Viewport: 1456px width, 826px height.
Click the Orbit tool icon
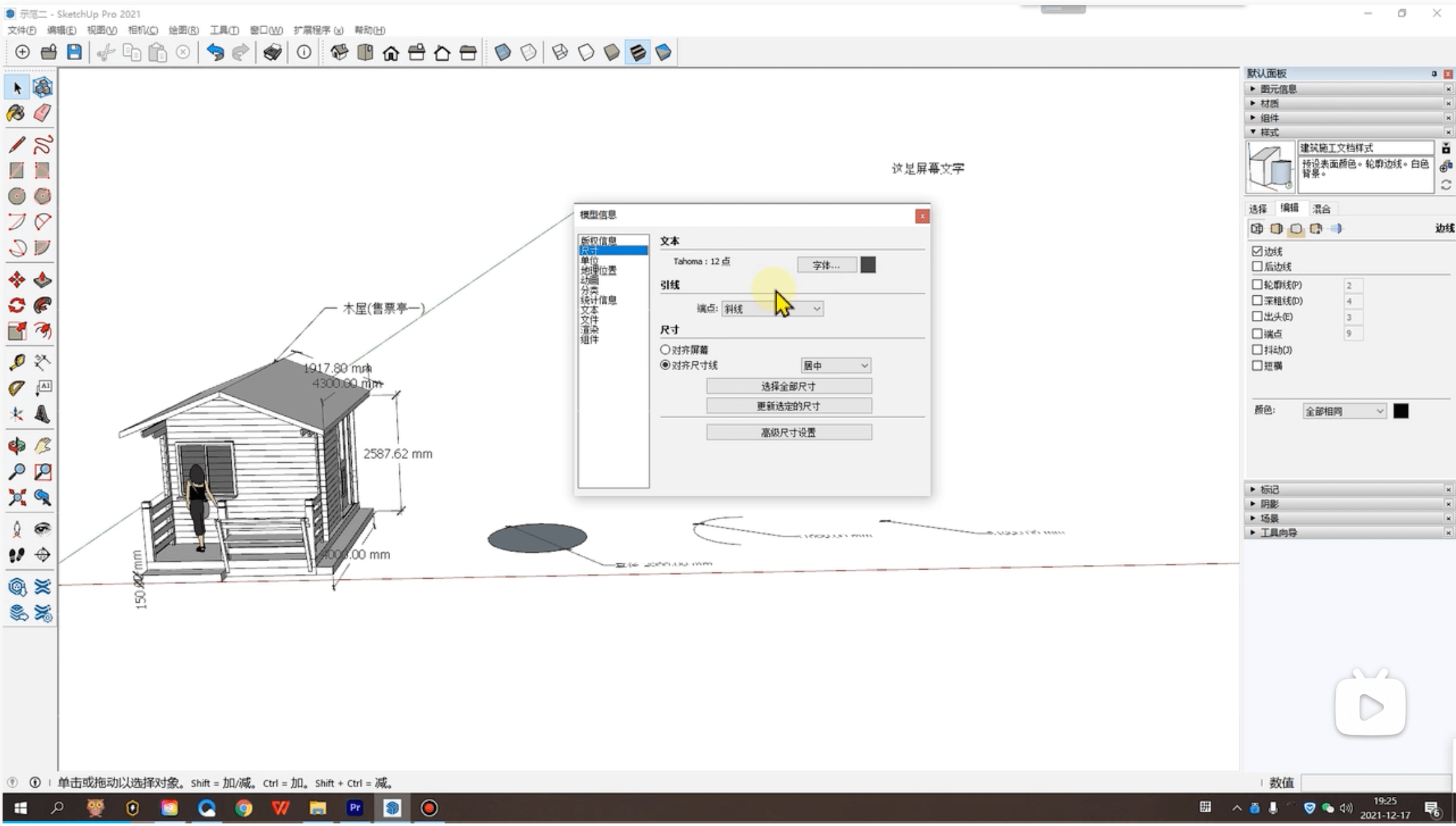[x=17, y=446]
